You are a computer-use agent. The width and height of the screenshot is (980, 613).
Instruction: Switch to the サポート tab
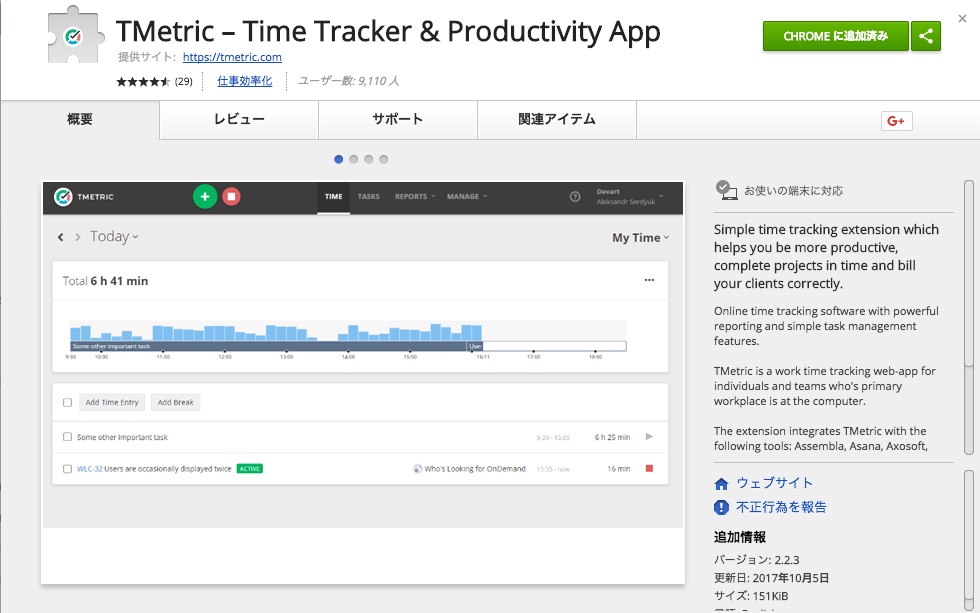[x=398, y=119]
